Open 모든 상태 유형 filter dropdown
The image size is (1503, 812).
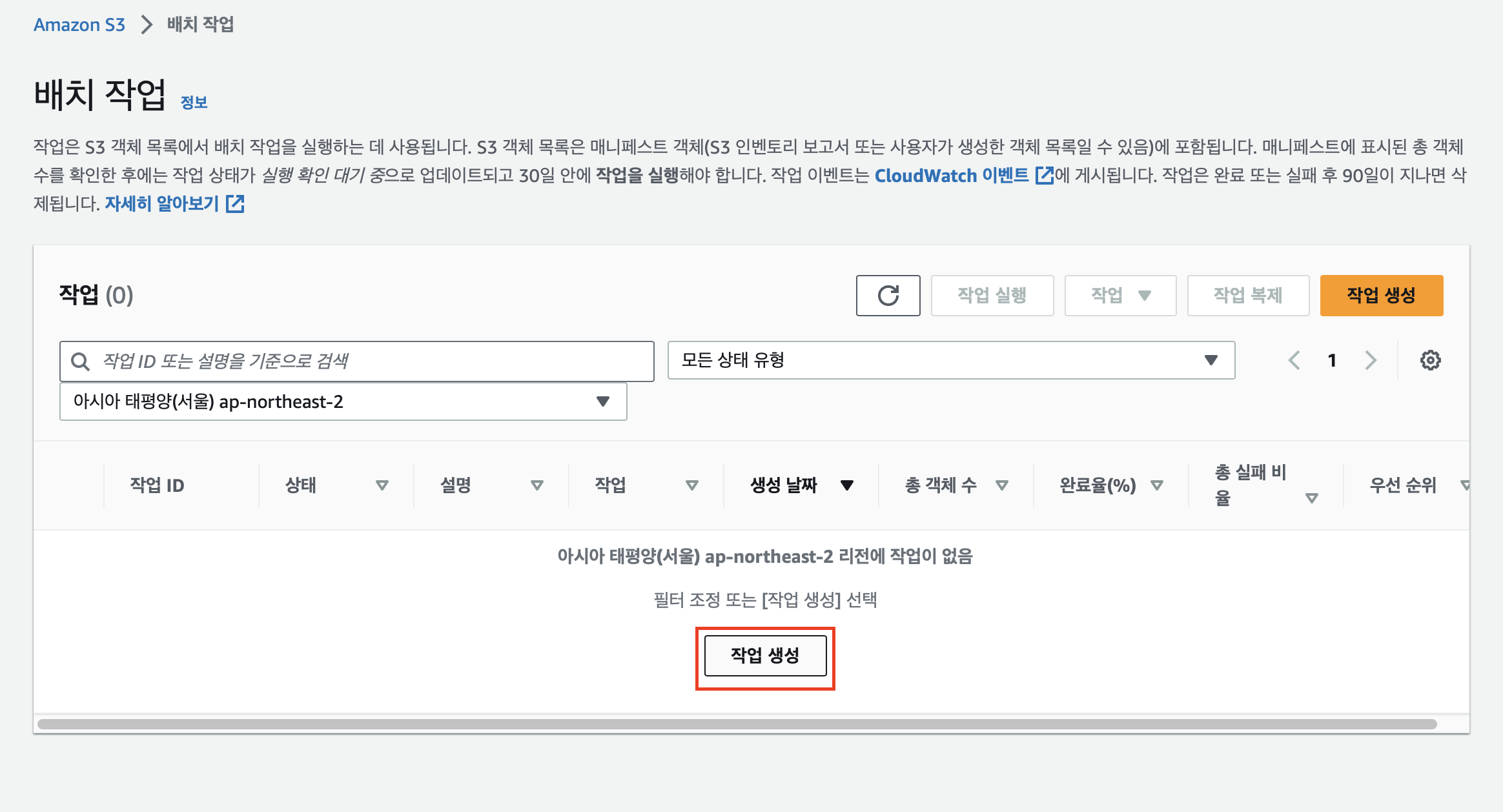(951, 360)
